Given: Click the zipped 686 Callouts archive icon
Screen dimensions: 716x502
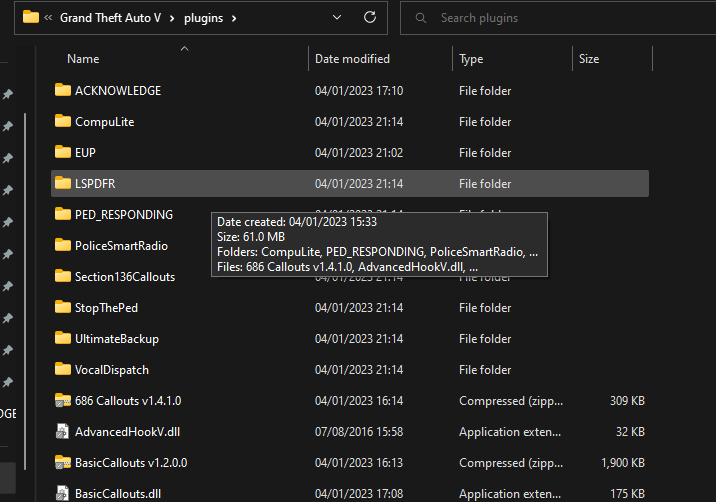Looking at the screenshot, I should click(x=63, y=401).
